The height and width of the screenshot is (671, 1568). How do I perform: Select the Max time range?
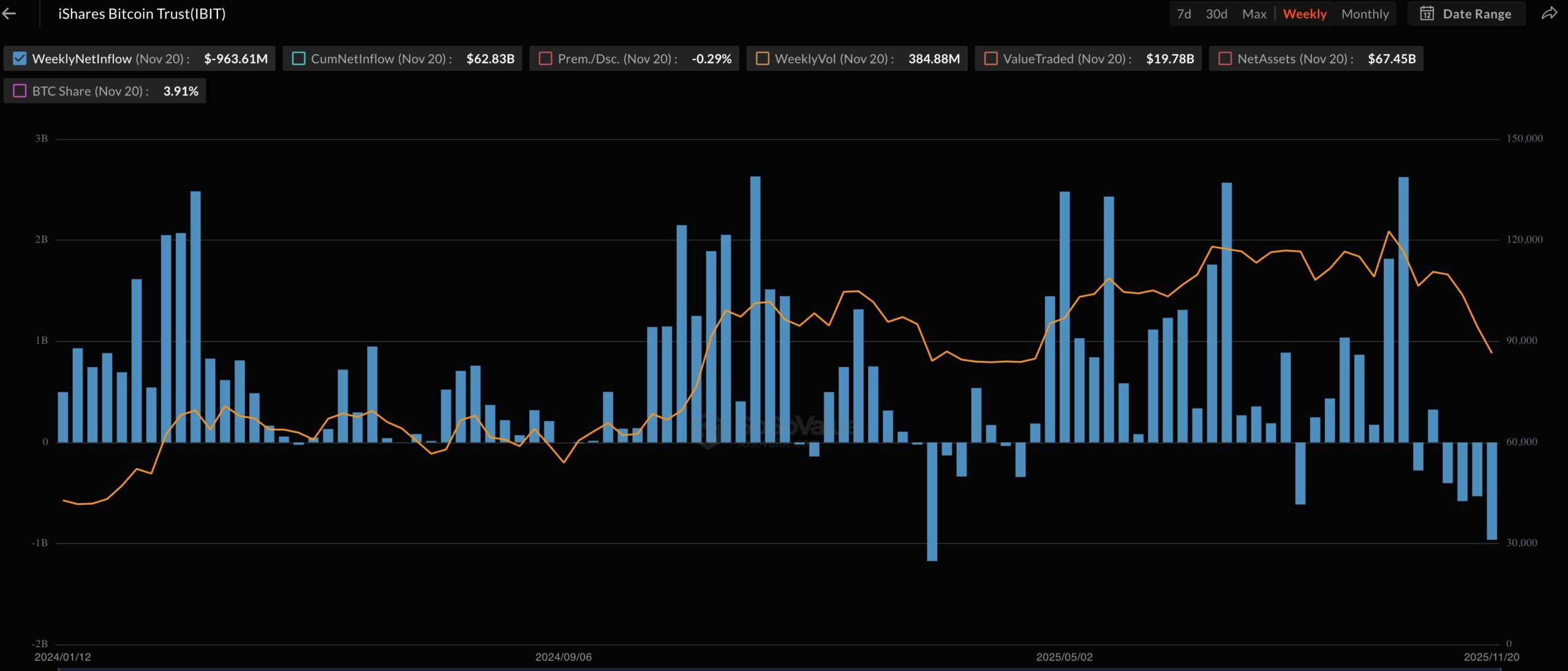(1254, 13)
